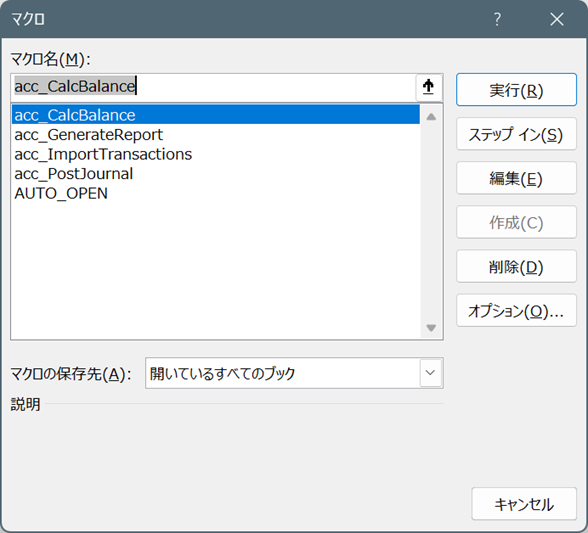Click the 作成(C) button
Screen dimensions: 588x533
click(x=516, y=222)
